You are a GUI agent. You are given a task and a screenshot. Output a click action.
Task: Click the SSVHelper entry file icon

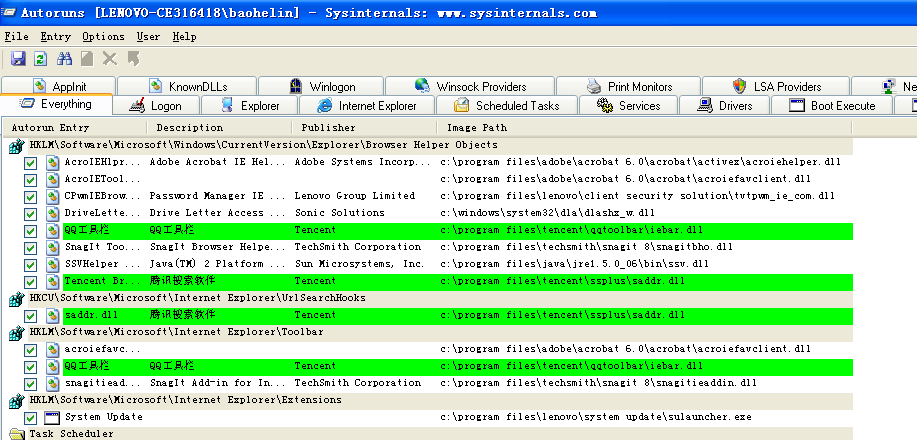click(53, 264)
